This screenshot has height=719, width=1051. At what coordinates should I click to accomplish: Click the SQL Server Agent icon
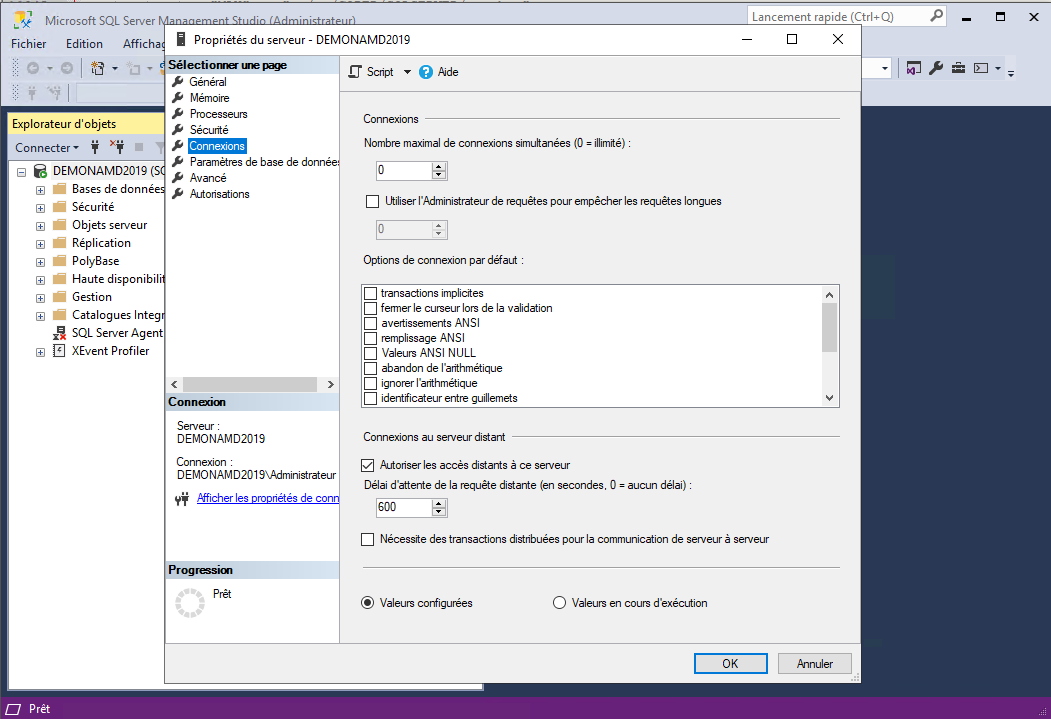(60, 333)
